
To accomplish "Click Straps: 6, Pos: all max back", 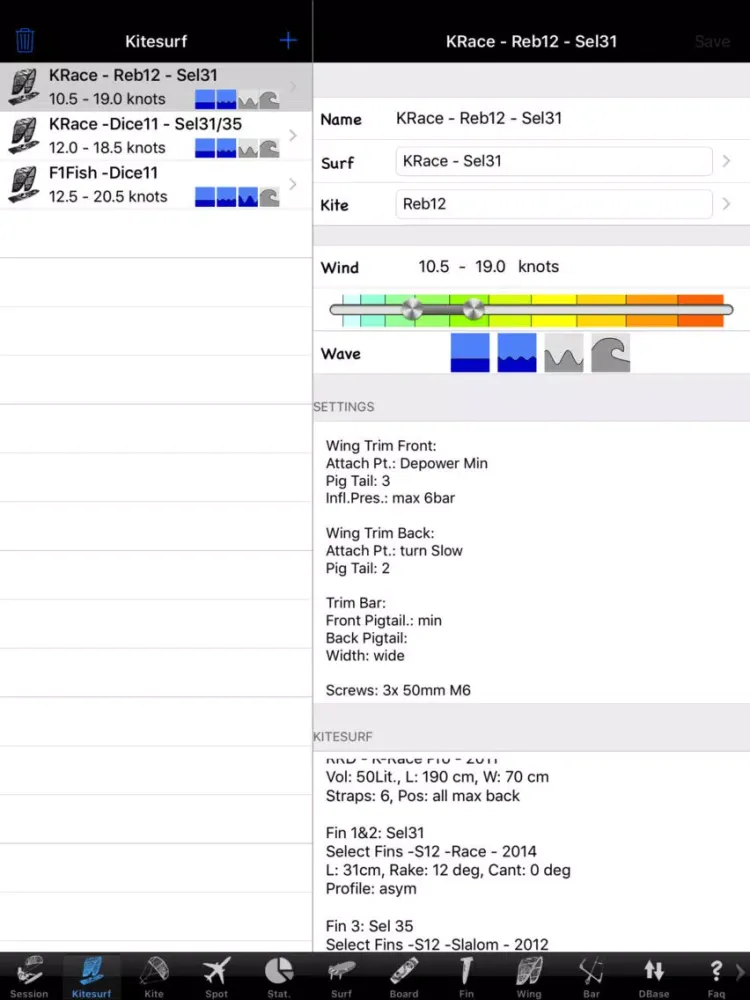I will pos(422,796).
